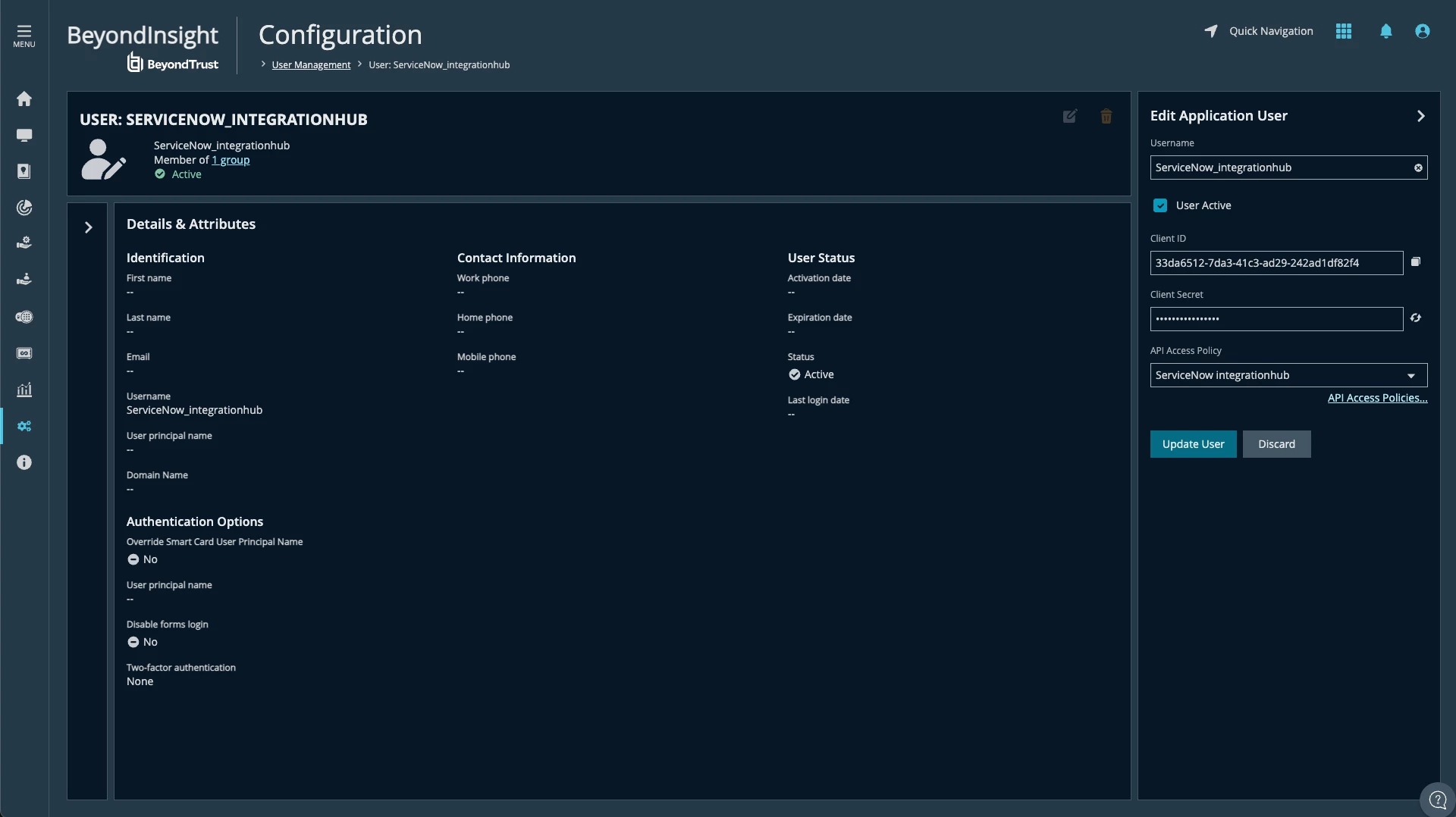1456x817 pixels.
Task: Regenerate the Client Secret
Action: coord(1416,318)
